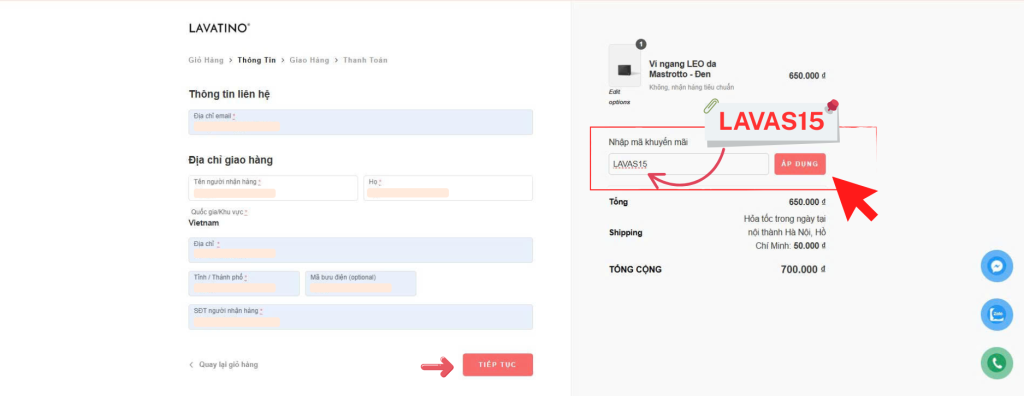Click product name Ví ngang LEO da Mastrotto

(x=683, y=69)
